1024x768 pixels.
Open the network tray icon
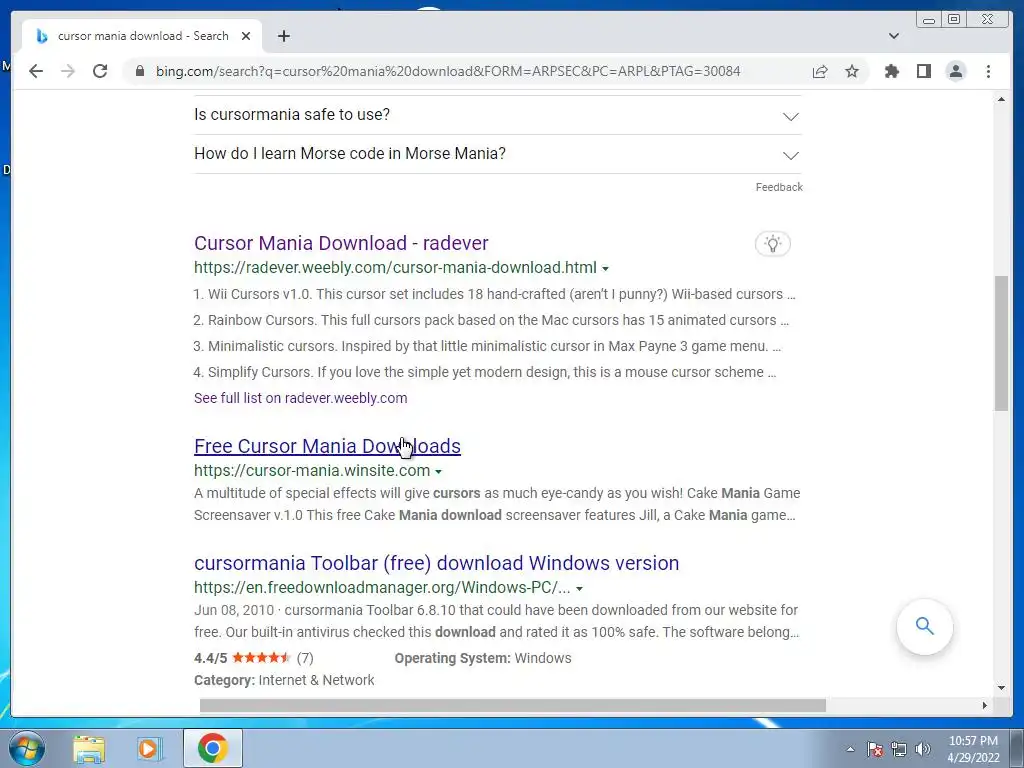(899, 749)
